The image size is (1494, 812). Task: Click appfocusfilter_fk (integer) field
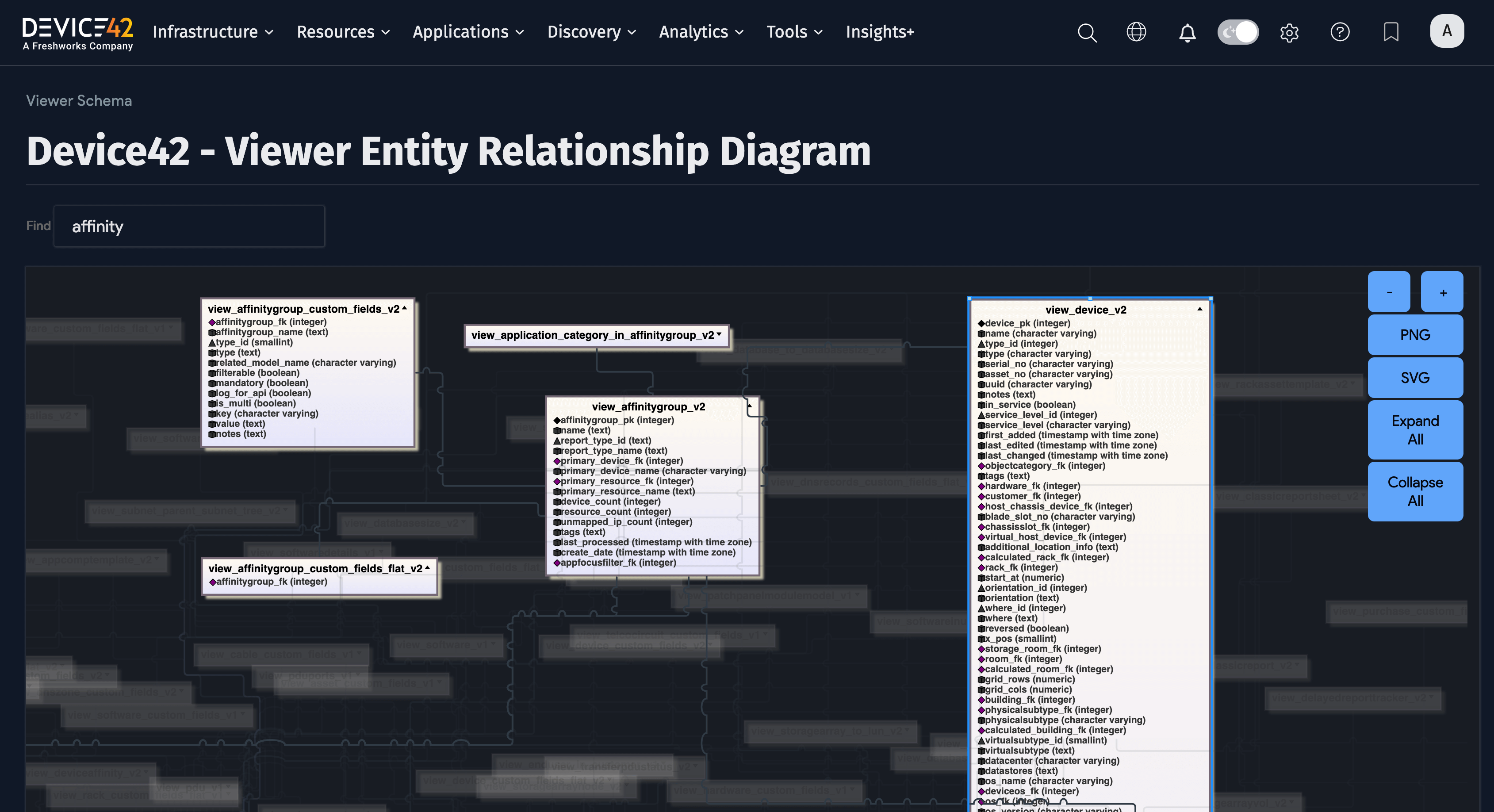point(615,562)
